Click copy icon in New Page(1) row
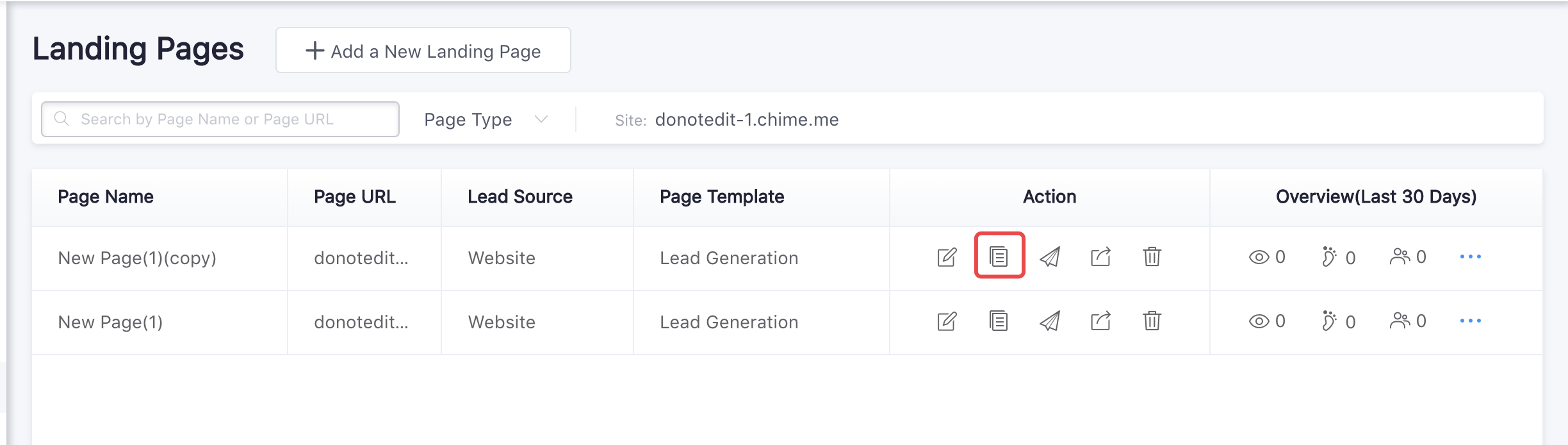The image size is (1568, 445). pos(999,321)
